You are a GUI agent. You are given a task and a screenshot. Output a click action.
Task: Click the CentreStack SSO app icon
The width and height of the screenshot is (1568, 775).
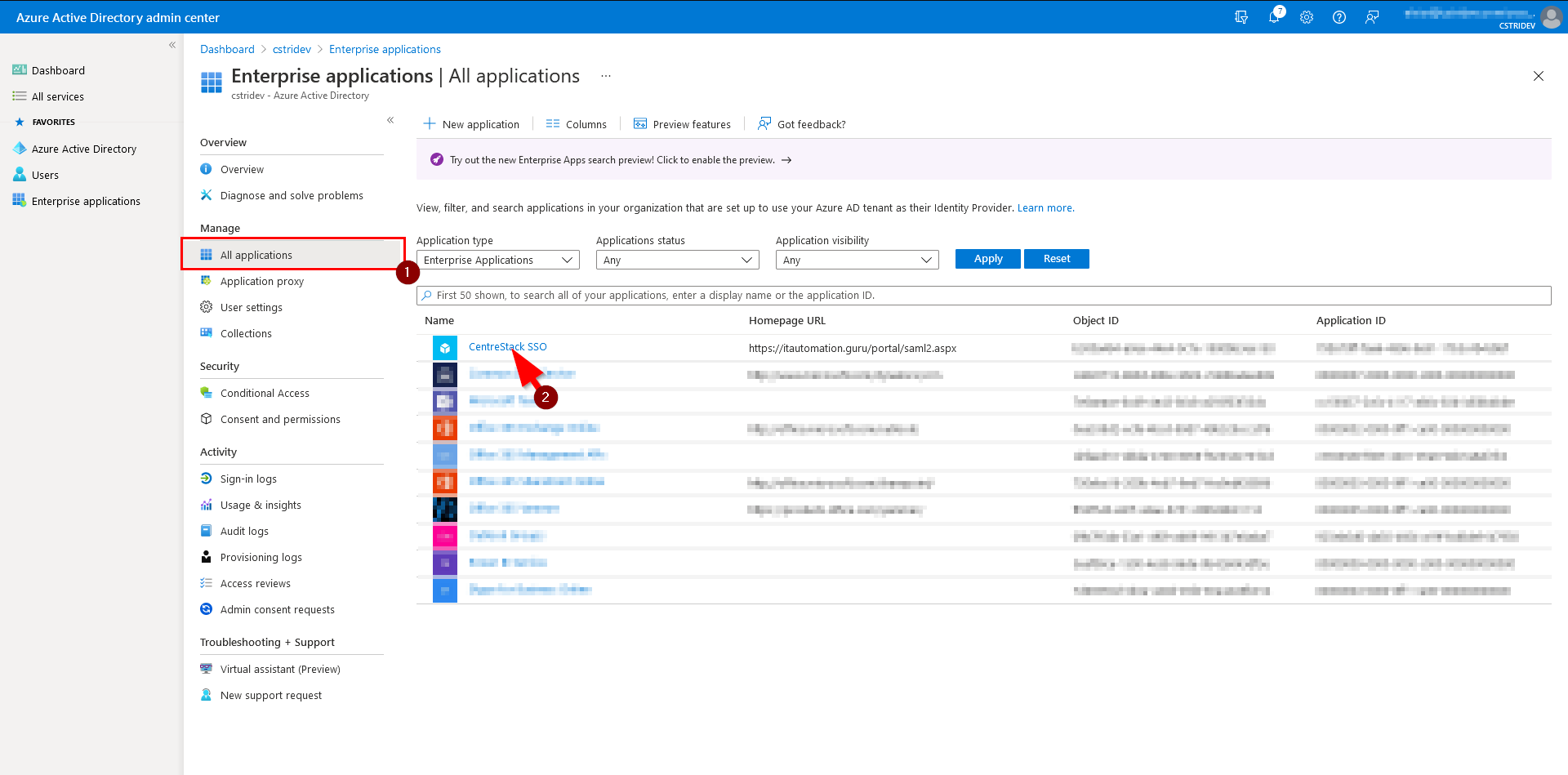pyautogui.click(x=445, y=348)
